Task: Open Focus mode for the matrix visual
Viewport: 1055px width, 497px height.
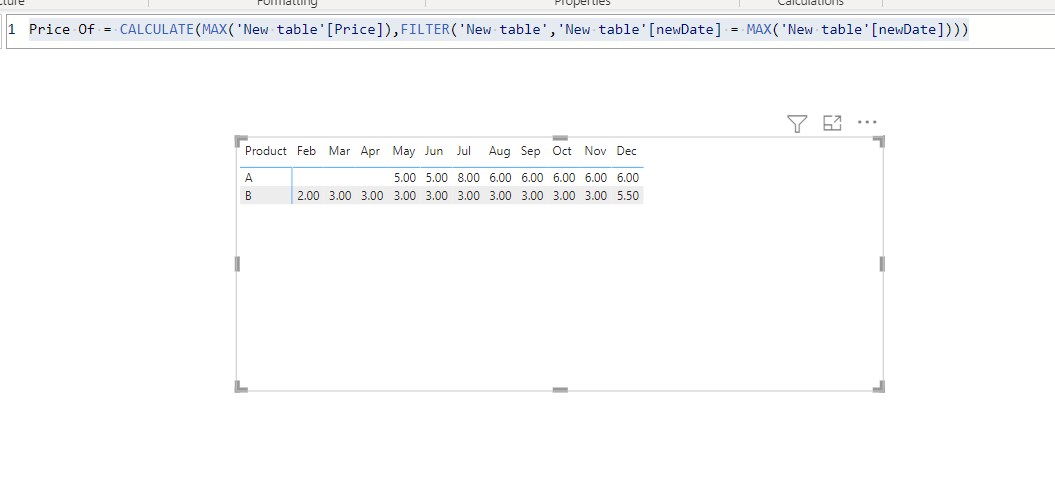Action: pyautogui.click(x=832, y=123)
